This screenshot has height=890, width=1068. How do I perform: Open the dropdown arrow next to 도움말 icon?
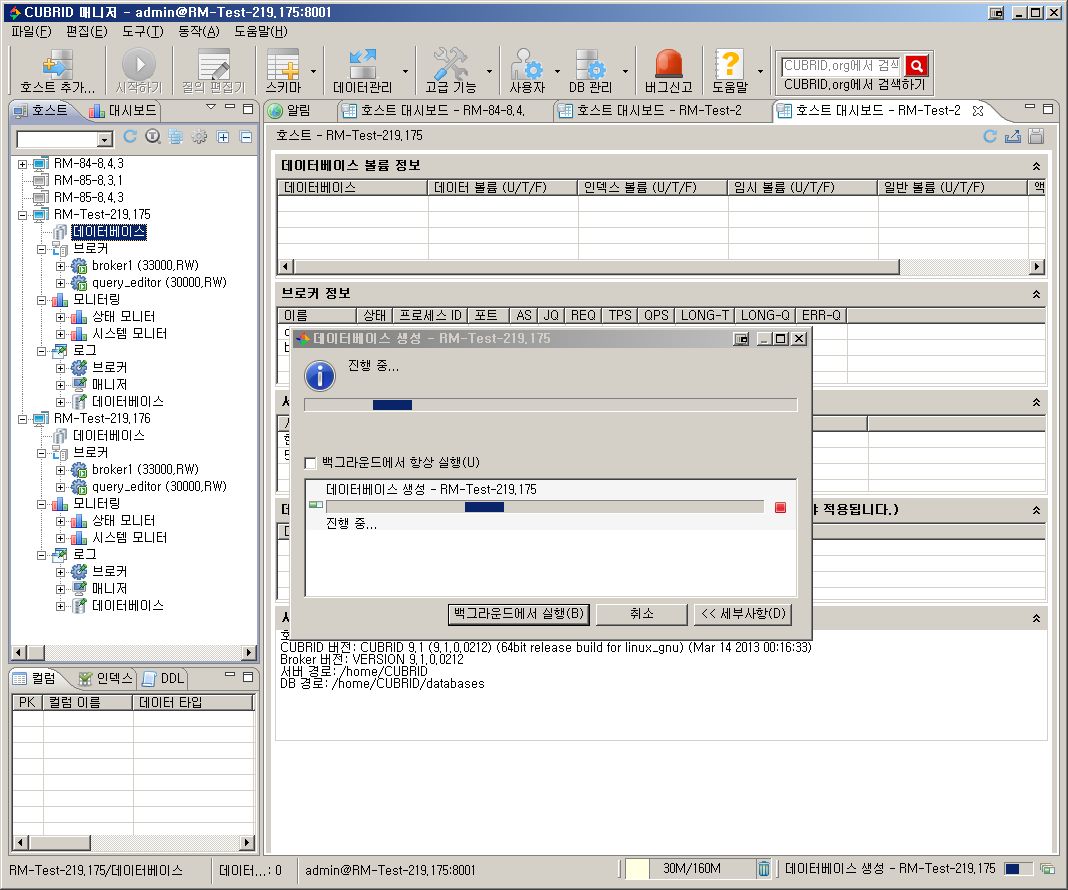pyautogui.click(x=760, y=72)
